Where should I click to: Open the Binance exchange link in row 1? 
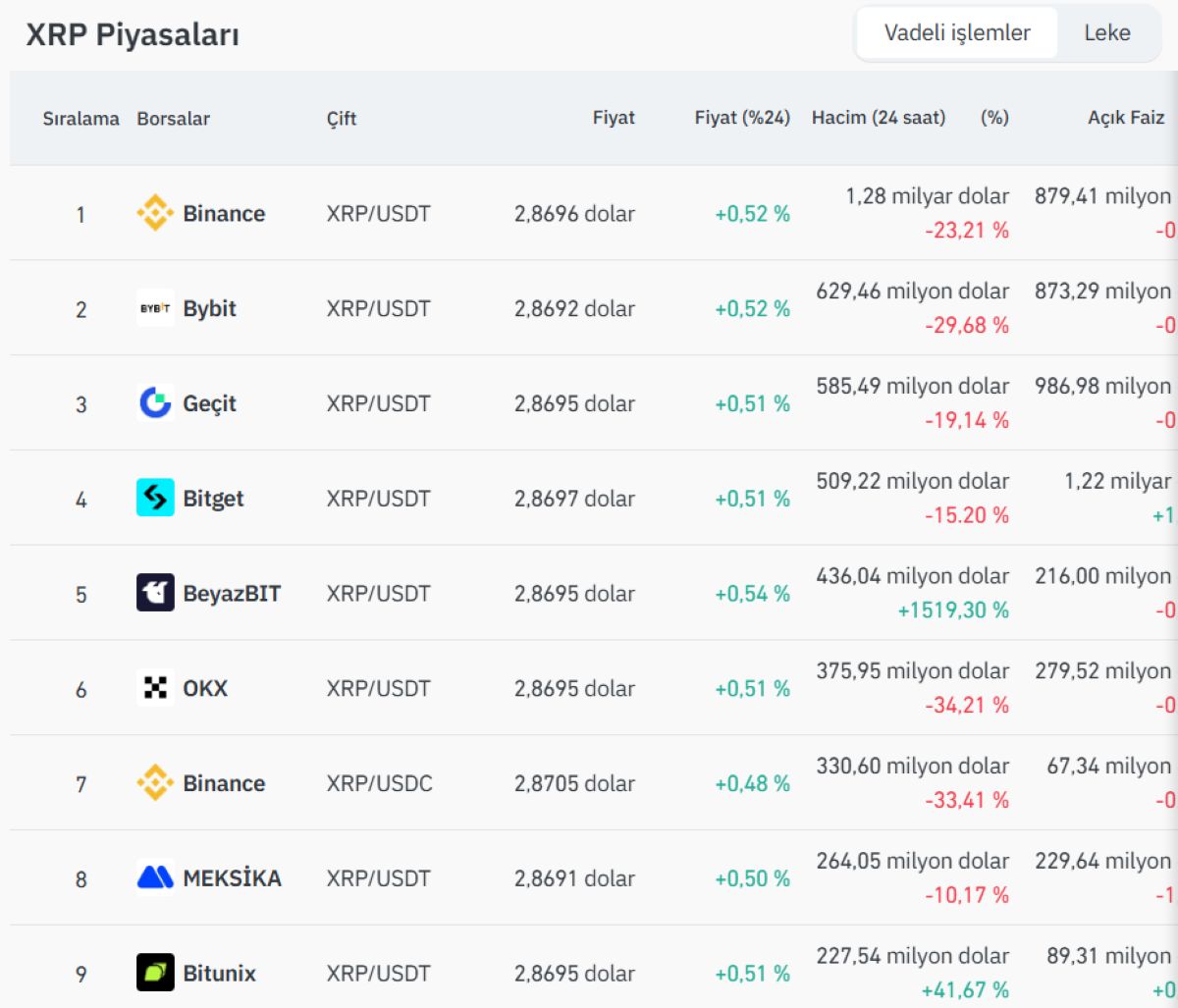click(224, 213)
